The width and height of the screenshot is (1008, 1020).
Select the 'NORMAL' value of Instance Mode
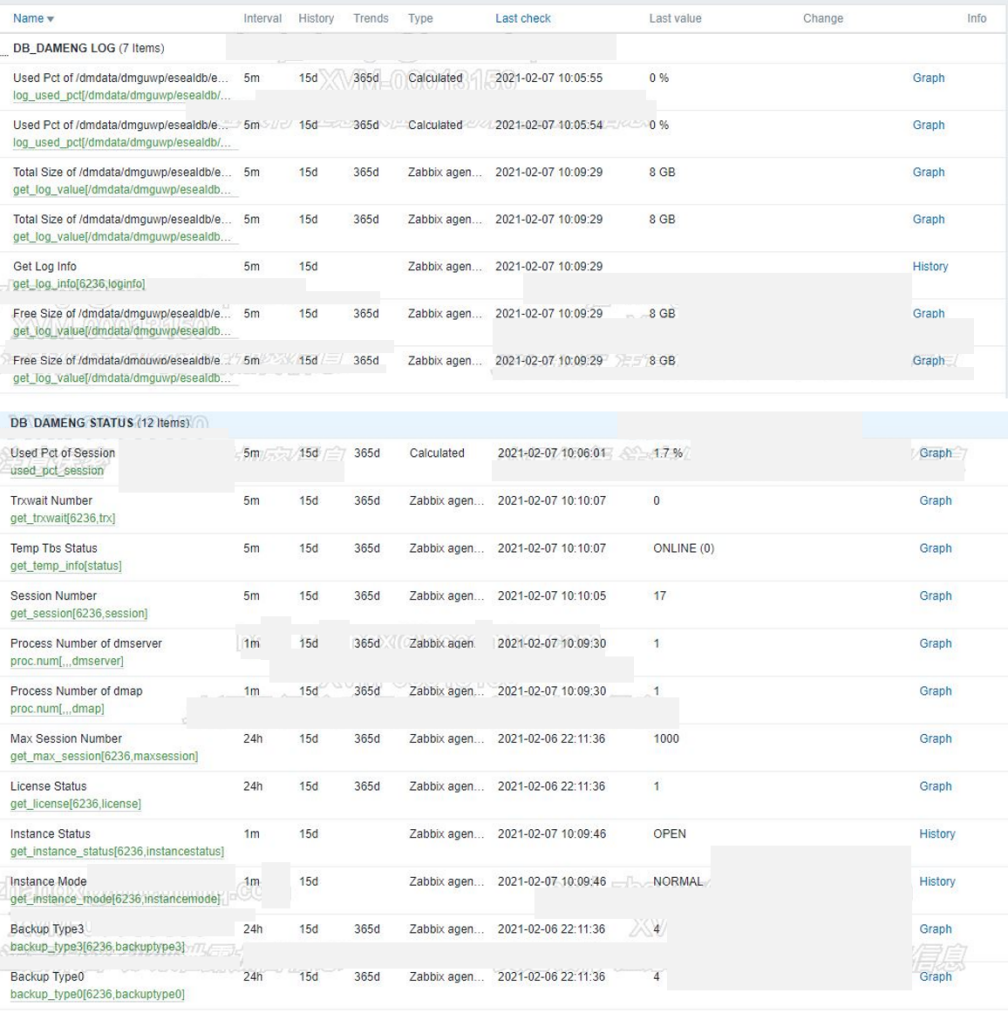(x=678, y=881)
